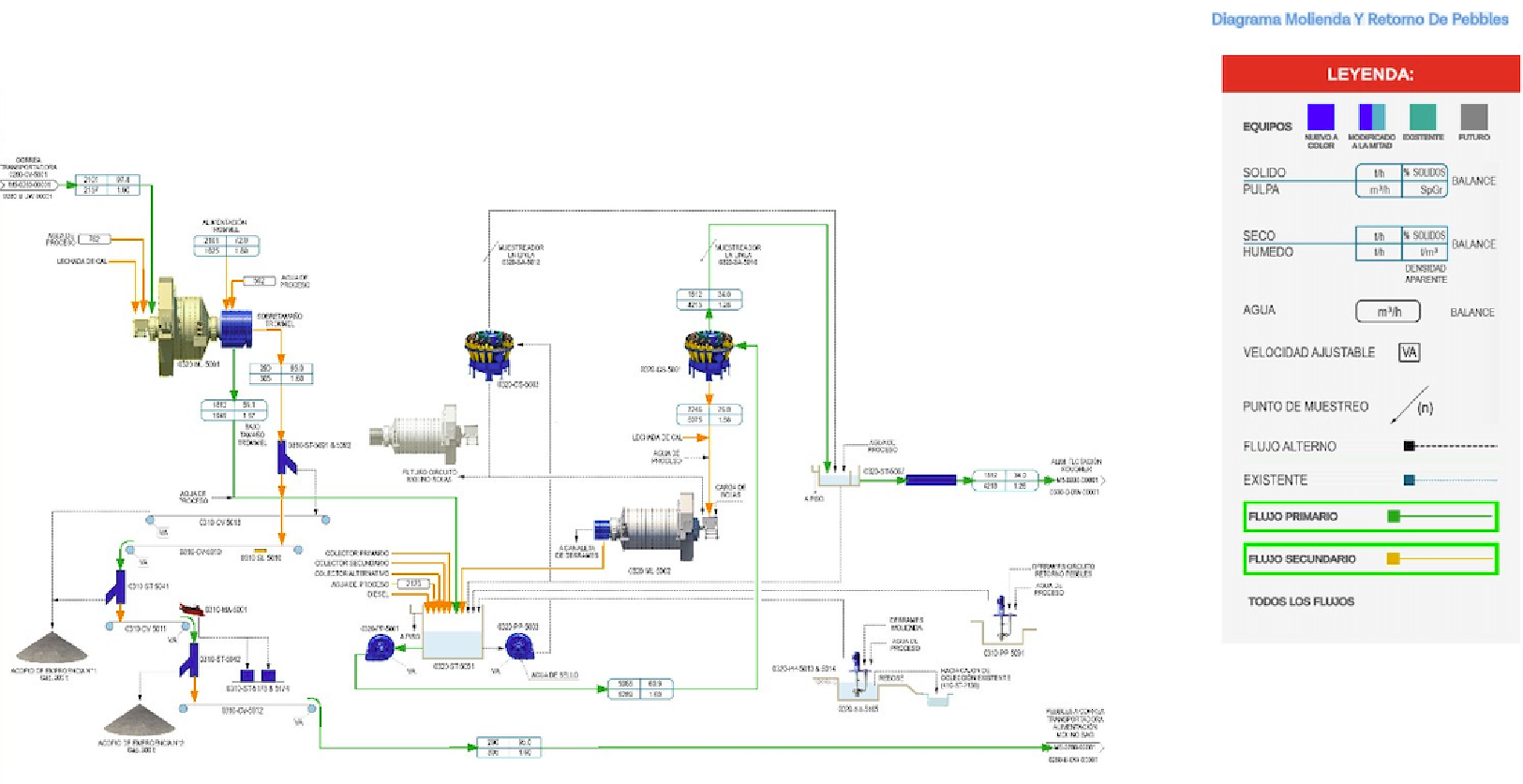
Task: Select the existing ball mill near Carga de Bolas
Action: pos(655,530)
